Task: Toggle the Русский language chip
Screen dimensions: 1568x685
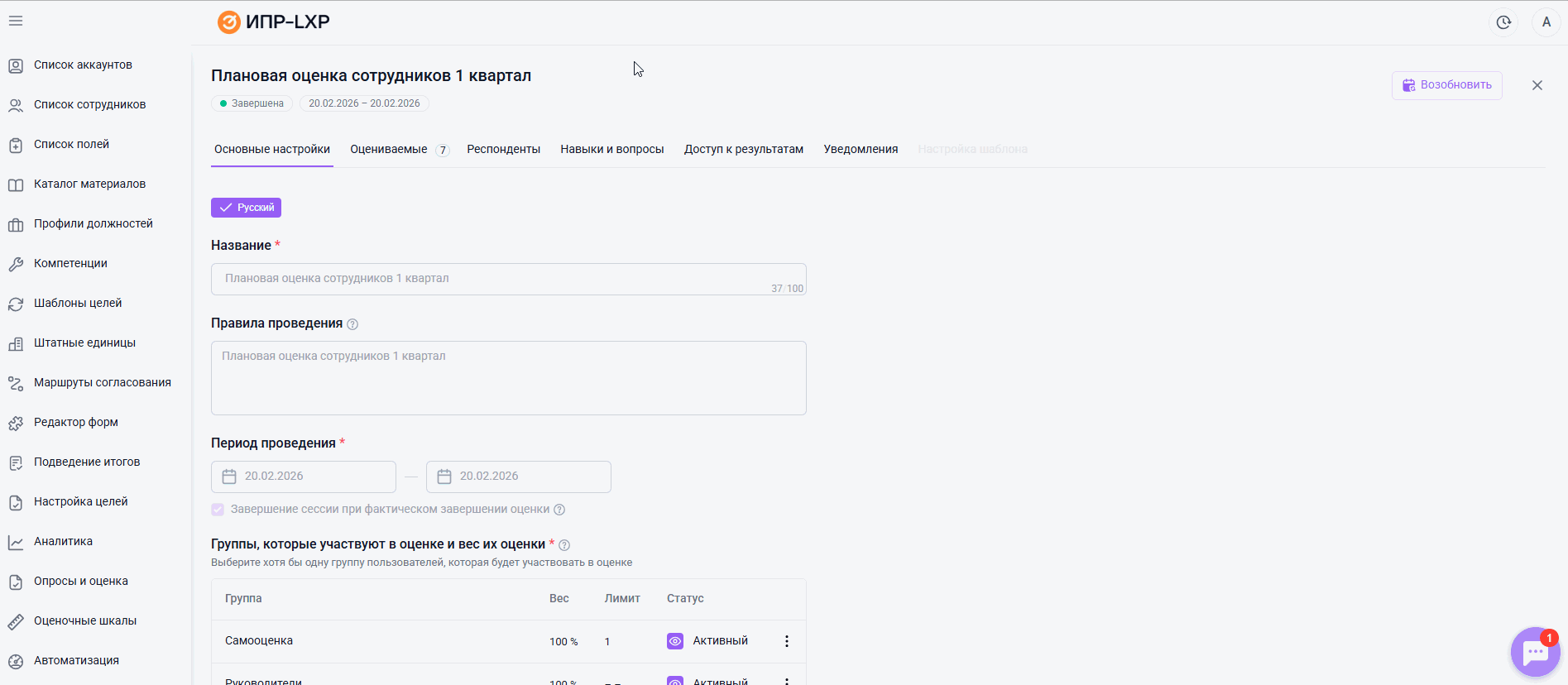Action: [246, 208]
